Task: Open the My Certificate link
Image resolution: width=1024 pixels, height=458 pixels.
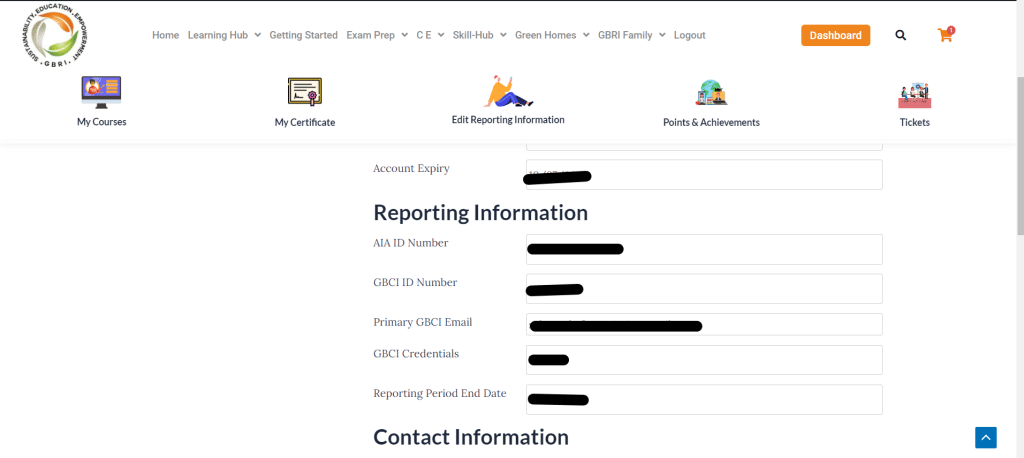Action: point(305,122)
